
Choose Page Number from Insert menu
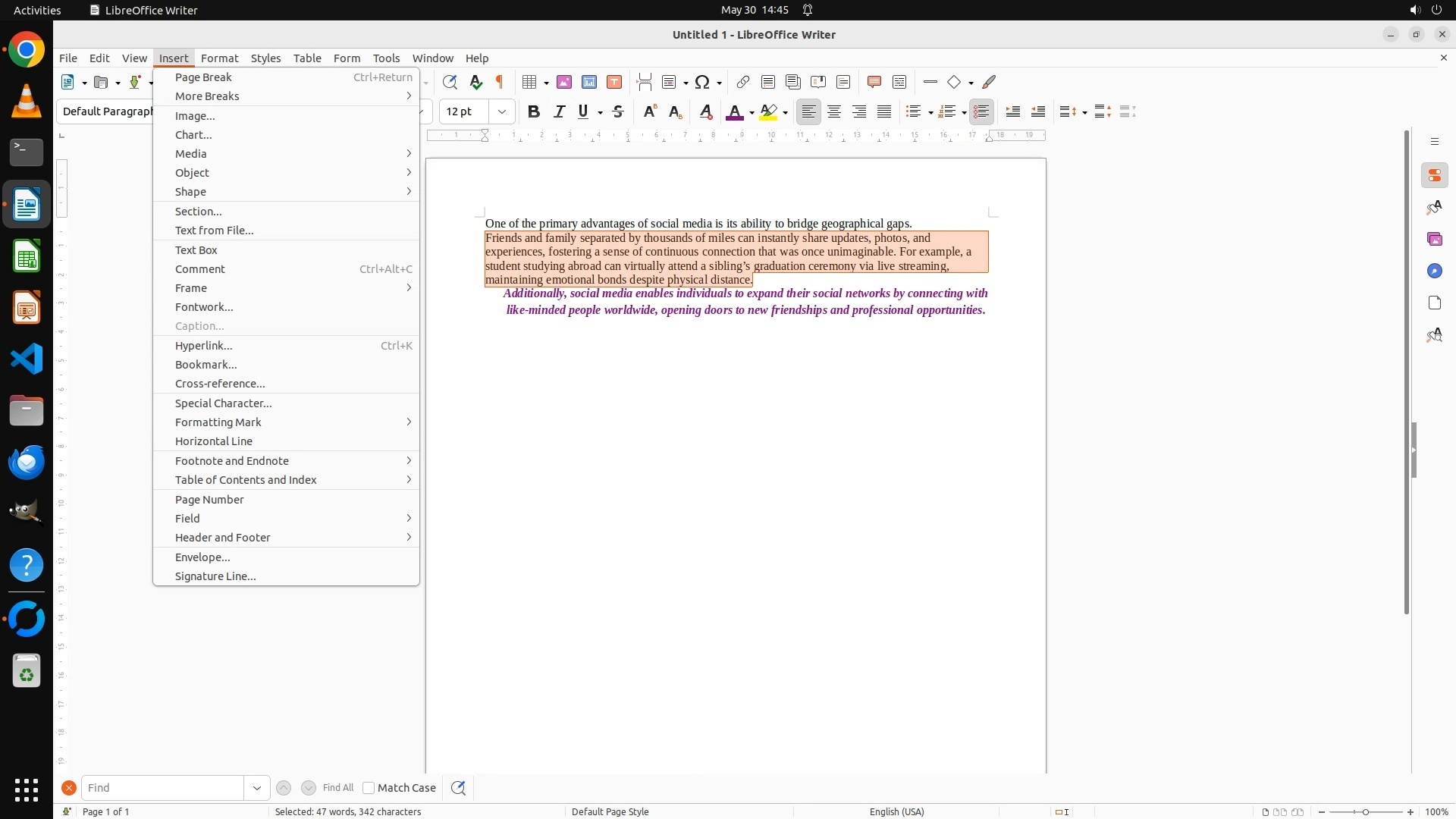pyautogui.click(x=209, y=500)
